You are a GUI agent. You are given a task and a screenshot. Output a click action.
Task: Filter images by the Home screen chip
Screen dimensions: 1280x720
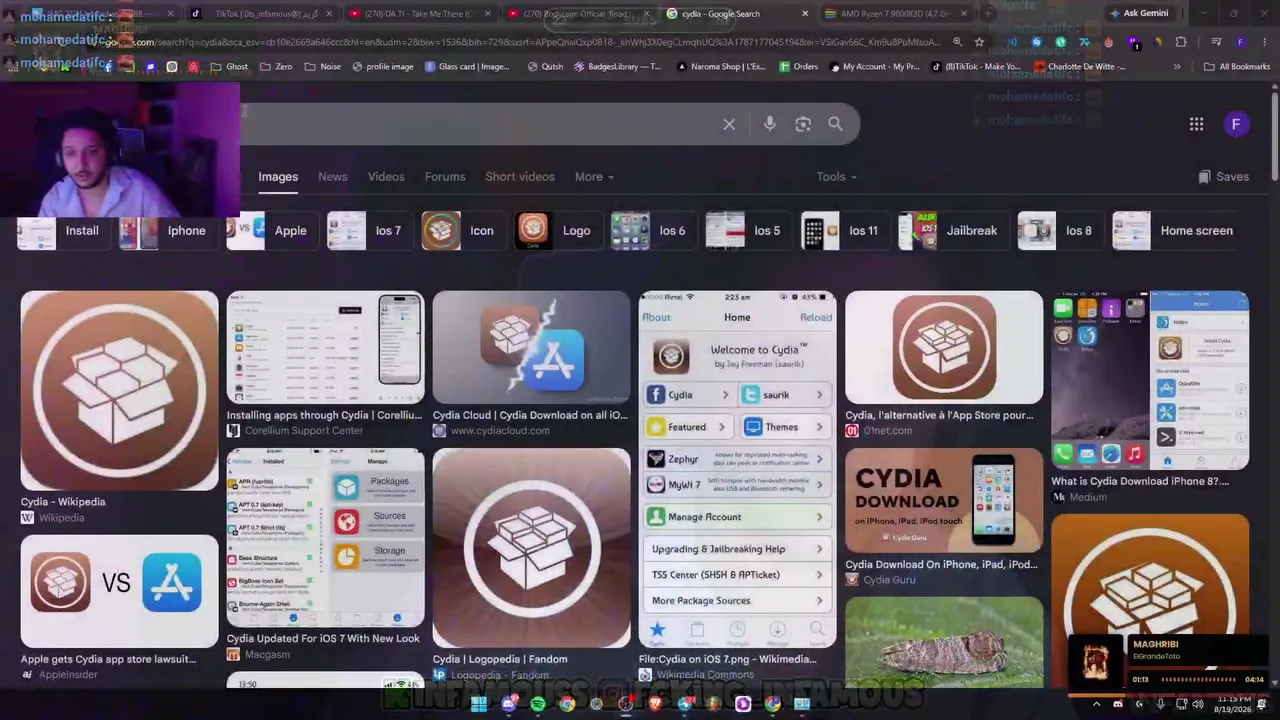(x=1178, y=231)
